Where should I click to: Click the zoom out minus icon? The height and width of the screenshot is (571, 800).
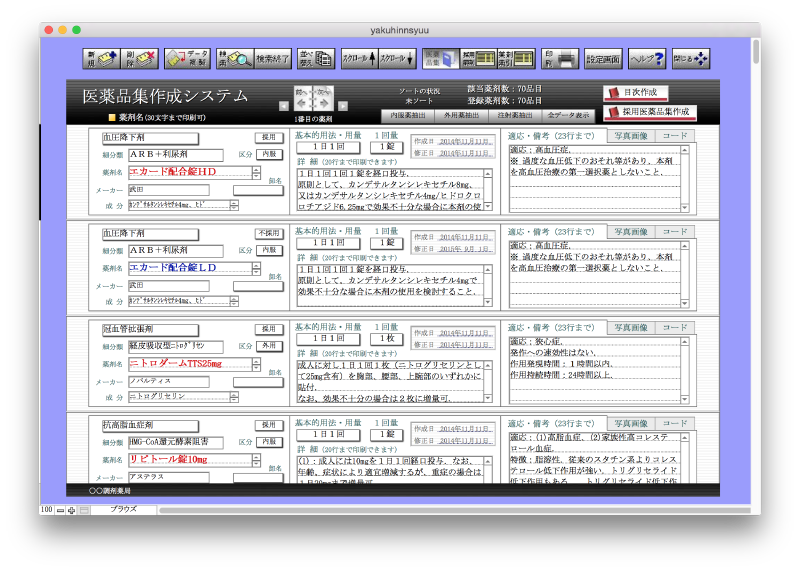click(60, 510)
